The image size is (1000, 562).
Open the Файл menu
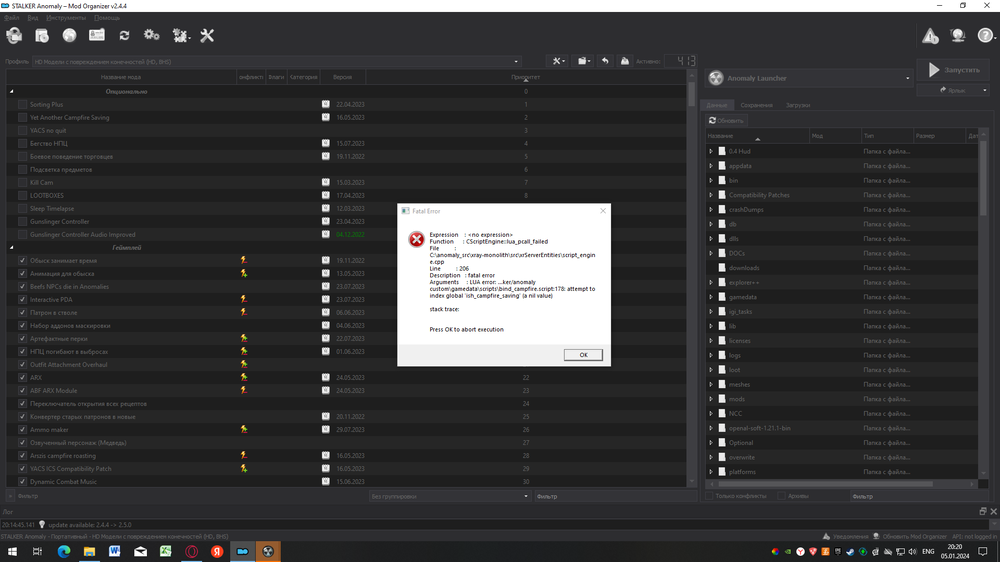pos(11,18)
